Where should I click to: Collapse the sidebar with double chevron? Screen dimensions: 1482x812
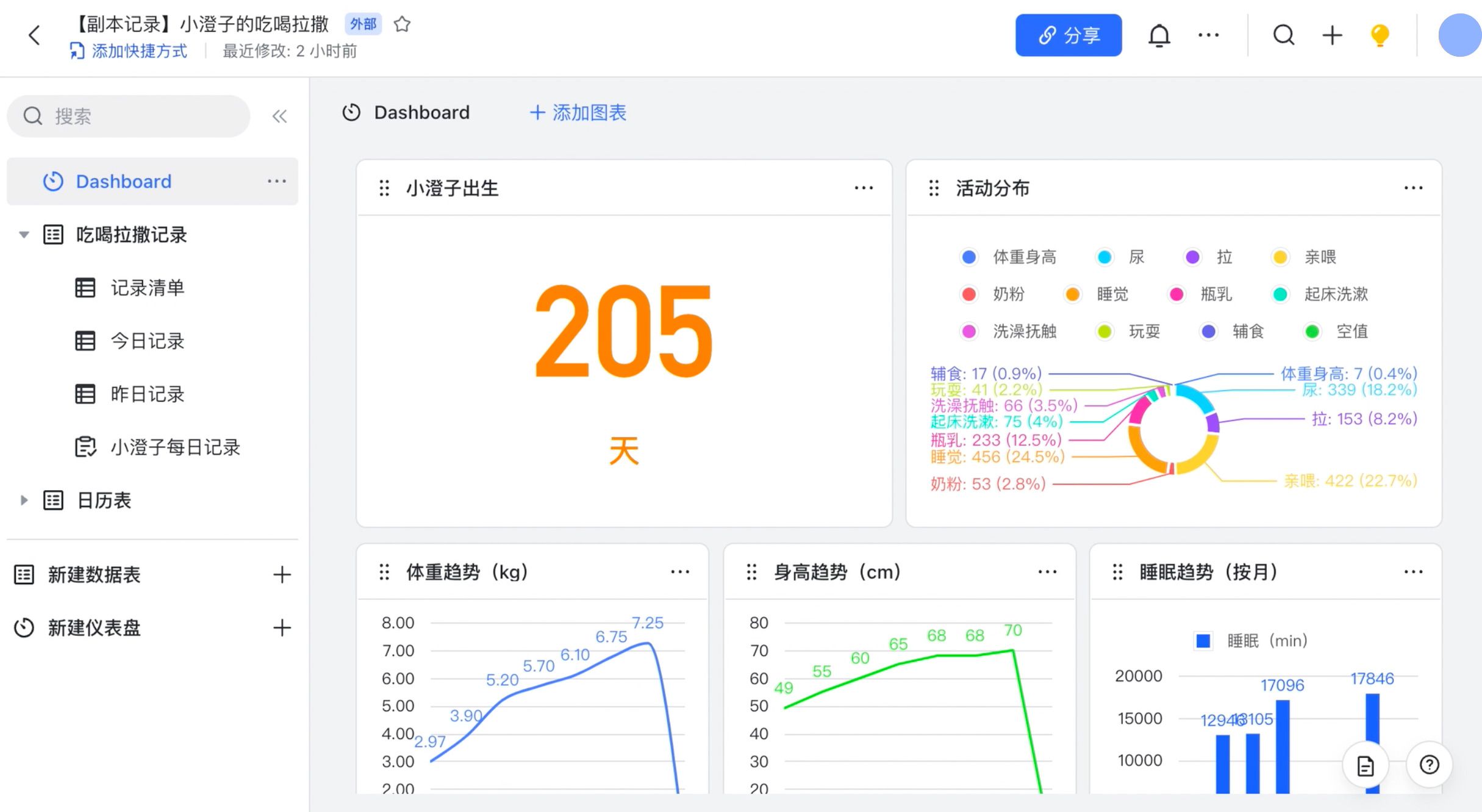pos(279,116)
